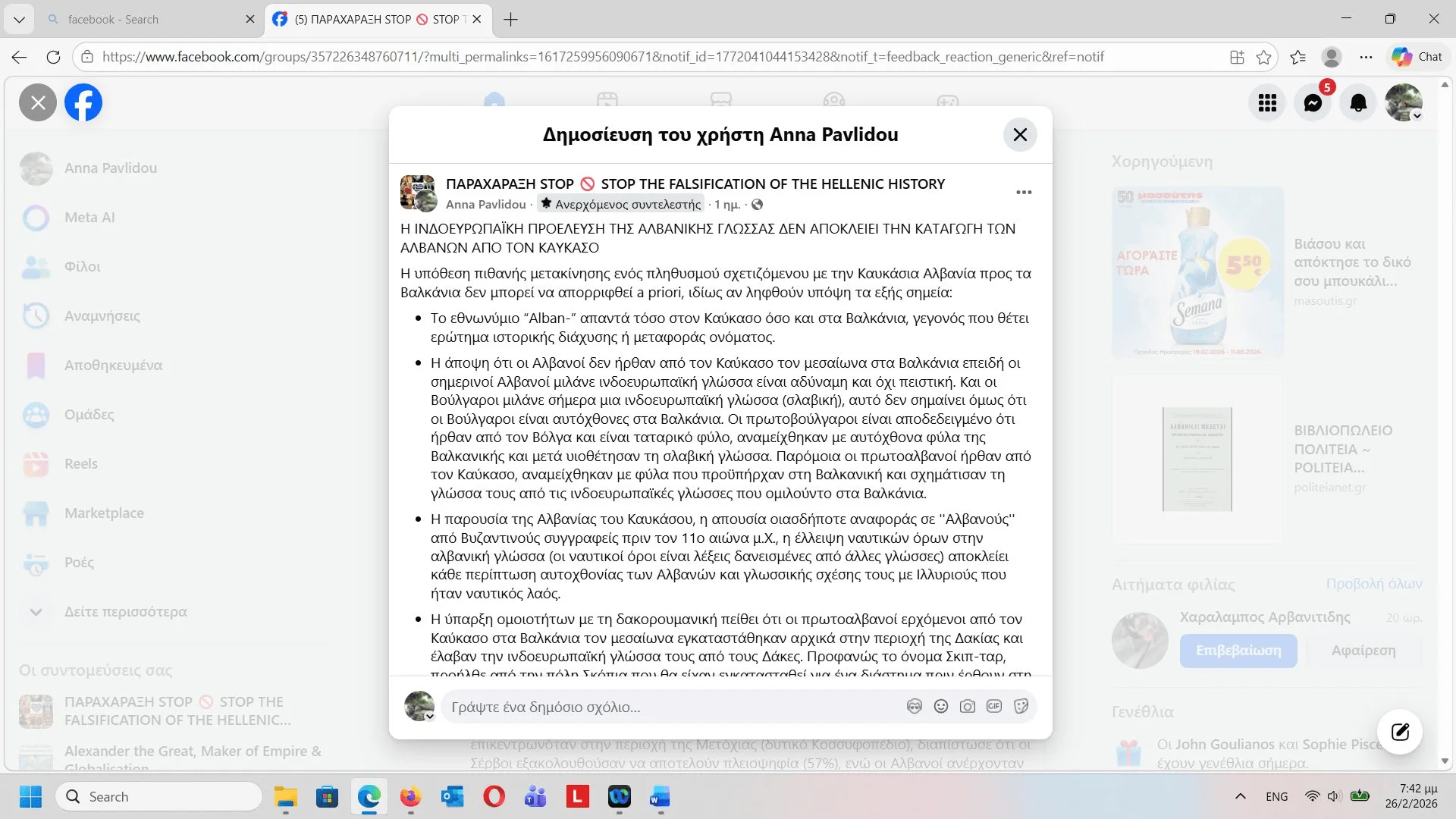
Task: Click the Ανερχόμενος συντελεστής badge
Action: 621,204
